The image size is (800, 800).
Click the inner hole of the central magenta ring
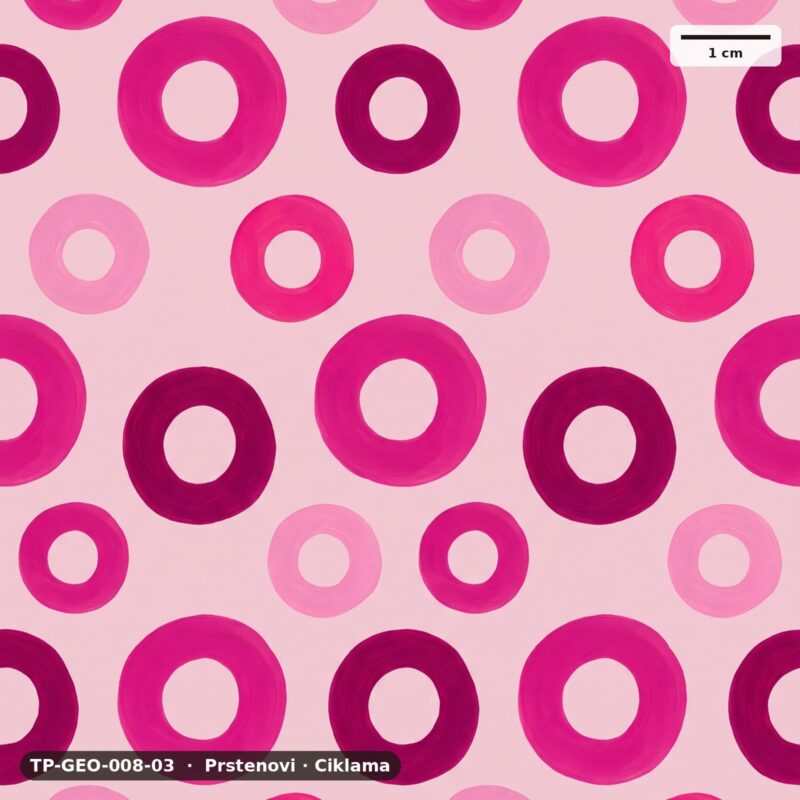(x=399, y=399)
